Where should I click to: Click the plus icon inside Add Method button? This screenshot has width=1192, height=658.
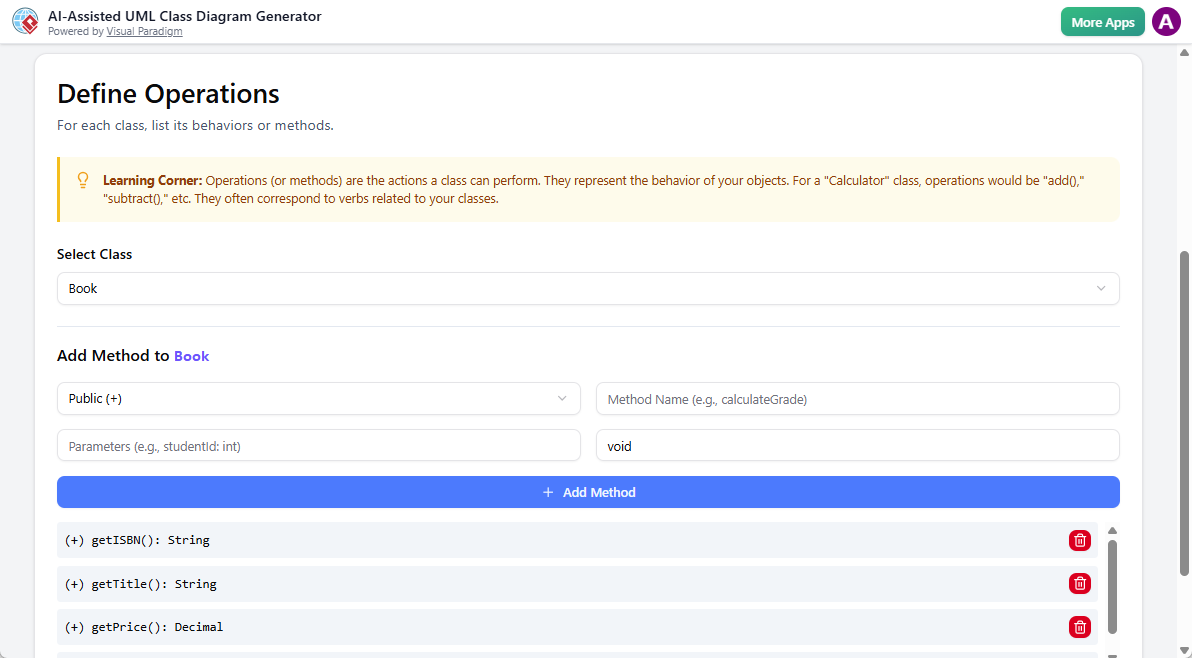(x=547, y=492)
